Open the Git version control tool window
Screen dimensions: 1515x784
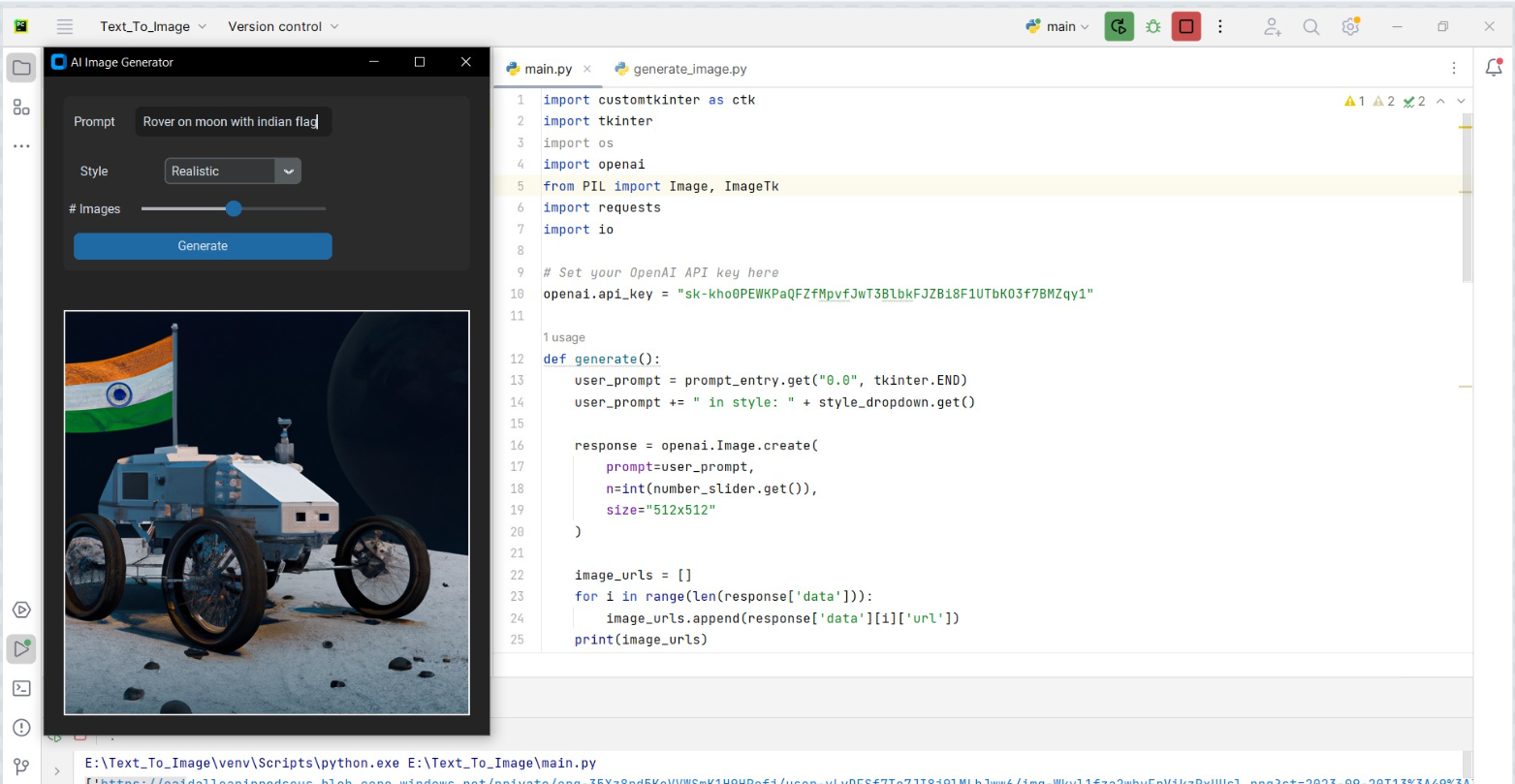pos(21,767)
